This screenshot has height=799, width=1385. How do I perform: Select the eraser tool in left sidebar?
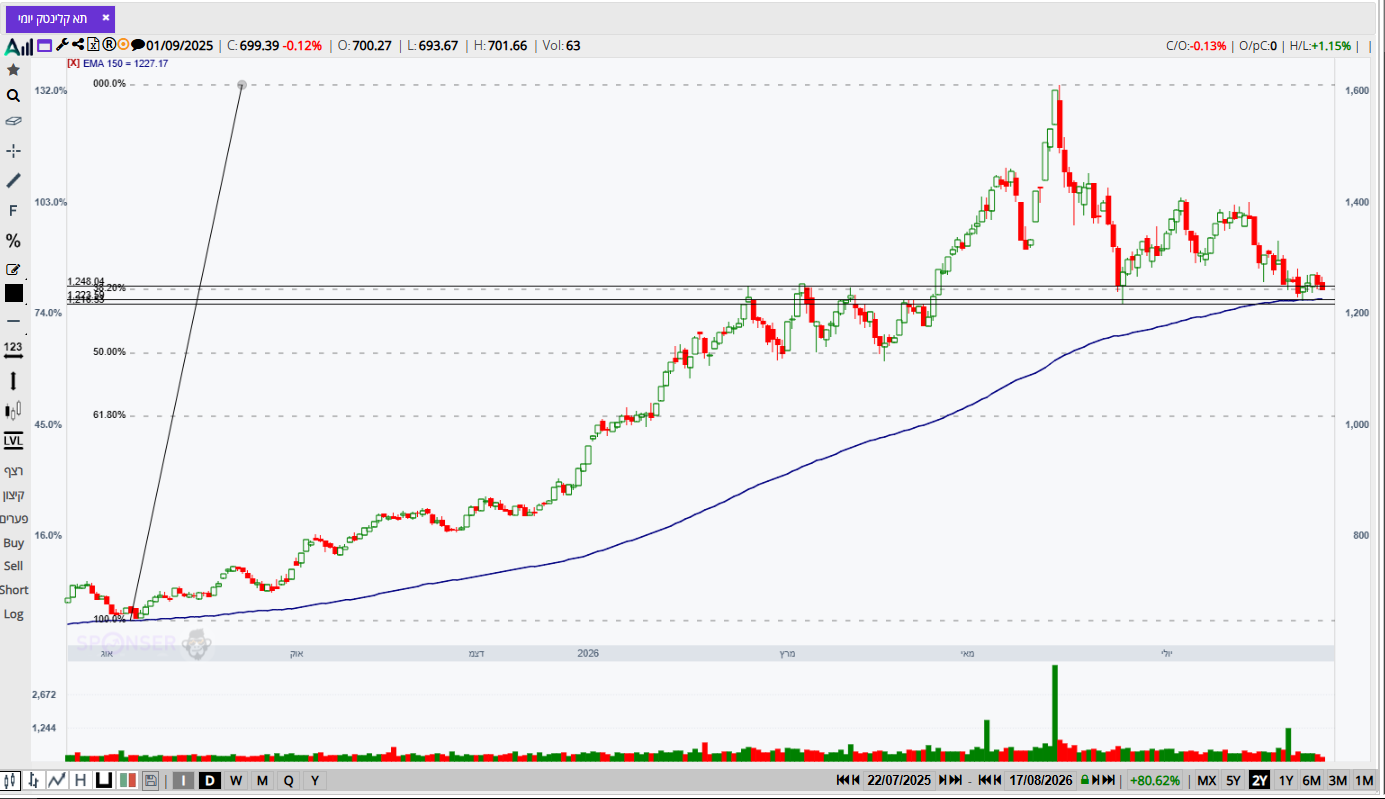pos(13,121)
